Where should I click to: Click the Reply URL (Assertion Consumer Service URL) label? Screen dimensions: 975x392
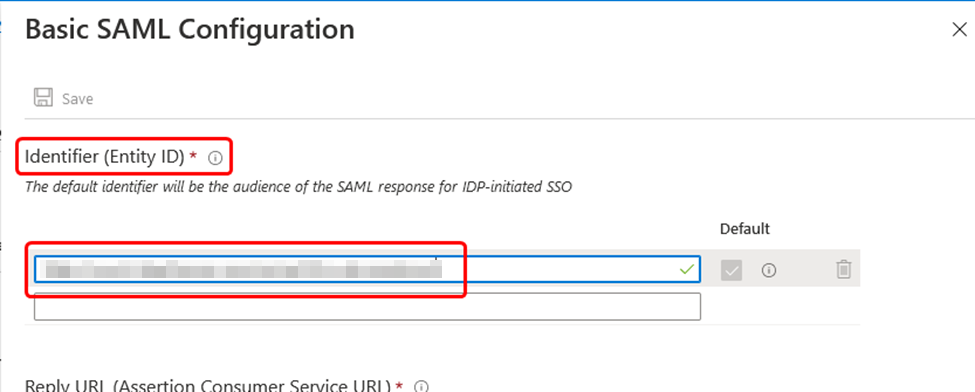click(x=208, y=385)
